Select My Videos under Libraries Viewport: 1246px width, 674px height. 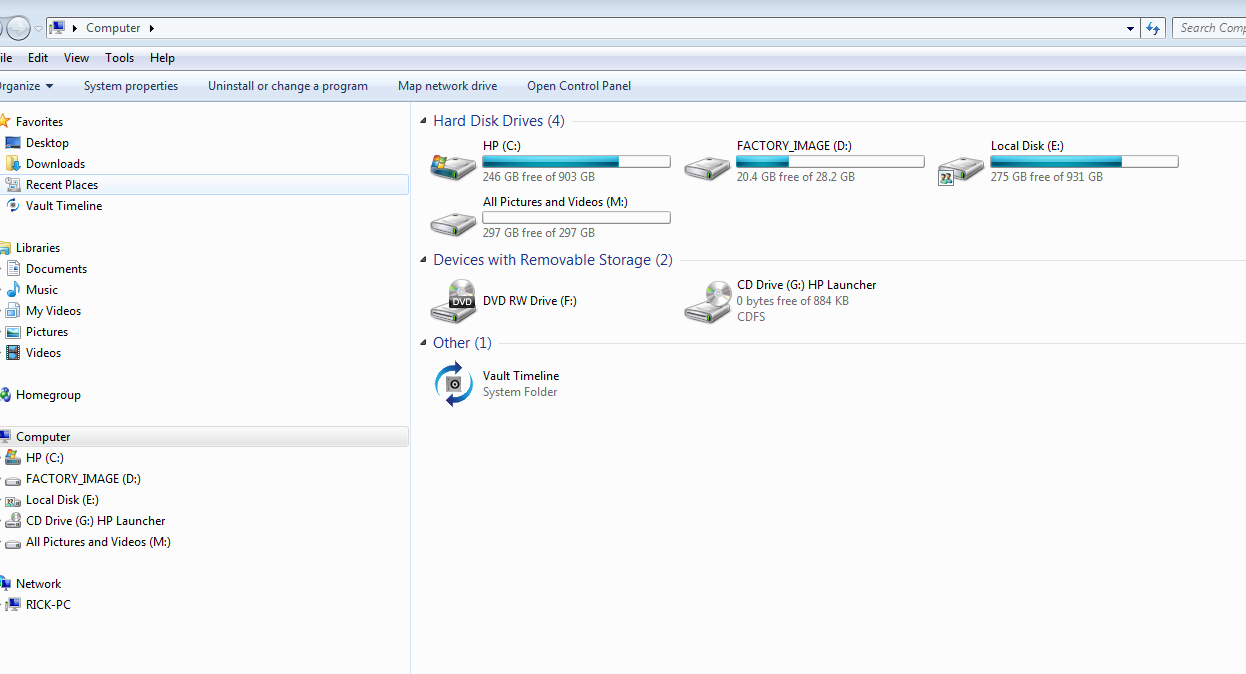pyautogui.click(x=56, y=310)
